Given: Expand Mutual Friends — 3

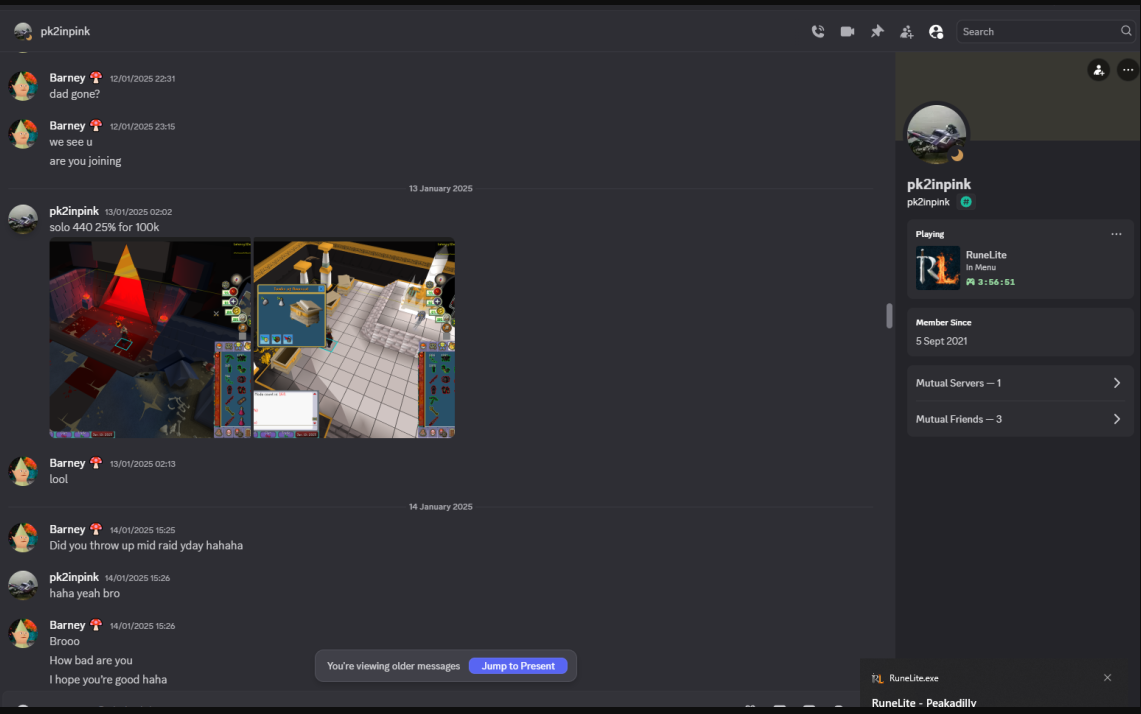Looking at the screenshot, I should coord(1019,419).
